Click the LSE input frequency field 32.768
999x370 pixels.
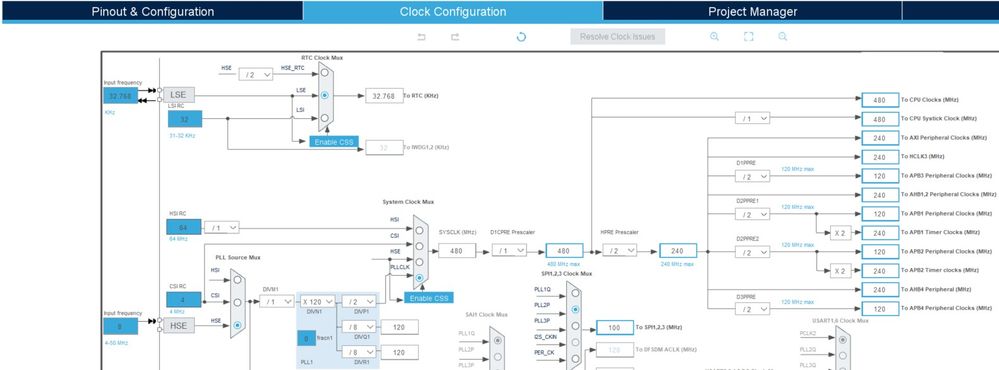click(x=120, y=96)
